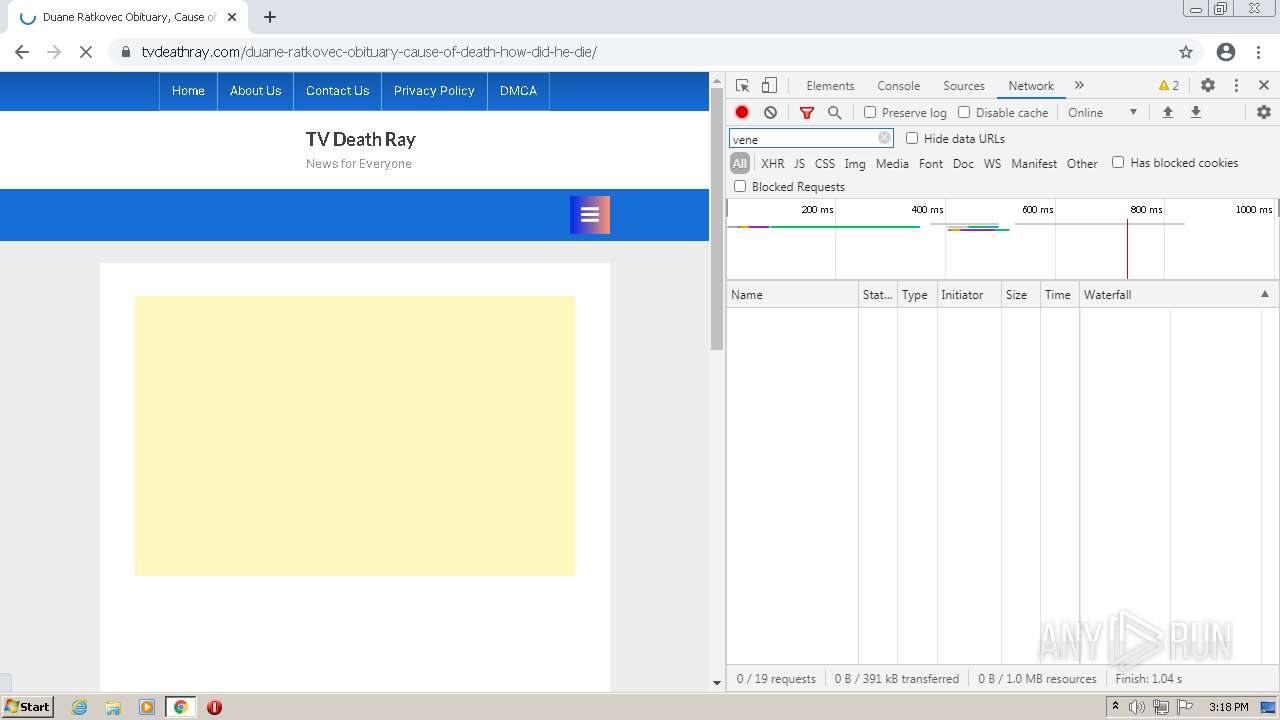1280x720 pixels.
Task: Export HAR with the download arrow
Action: coord(1195,113)
